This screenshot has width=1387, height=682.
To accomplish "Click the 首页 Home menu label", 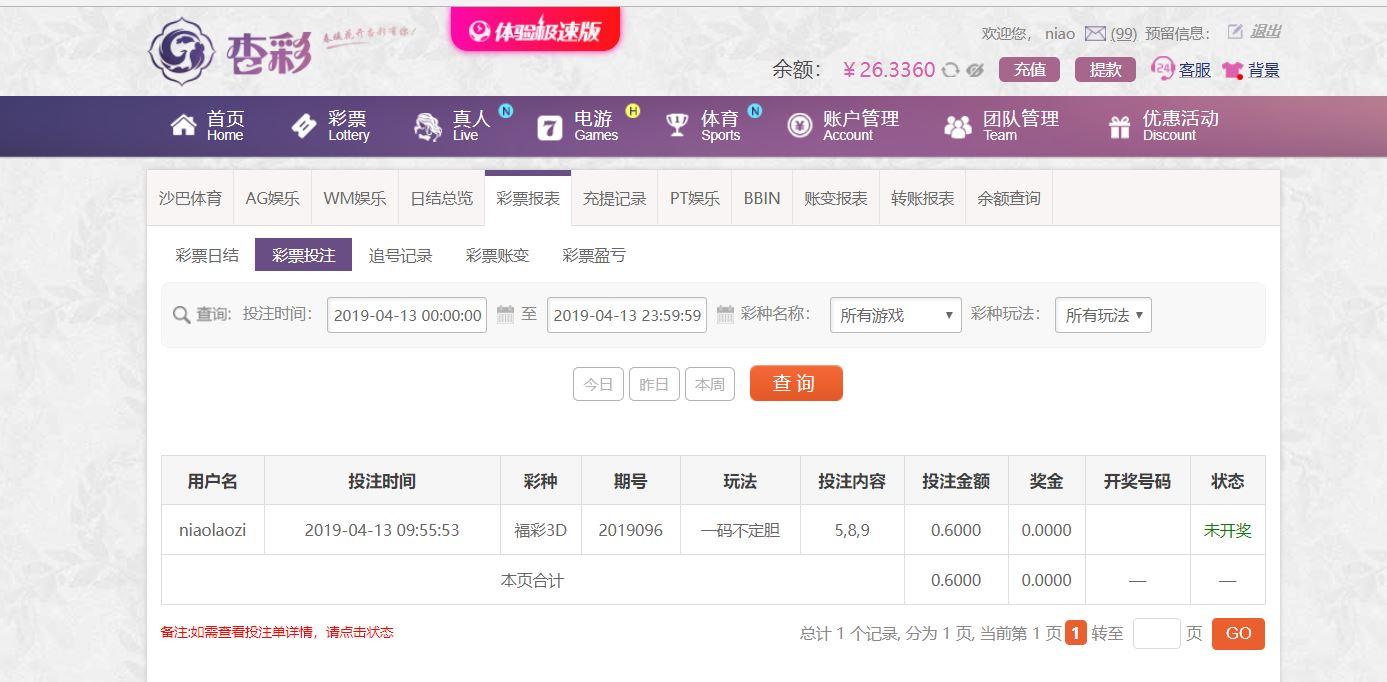I will click(x=225, y=126).
